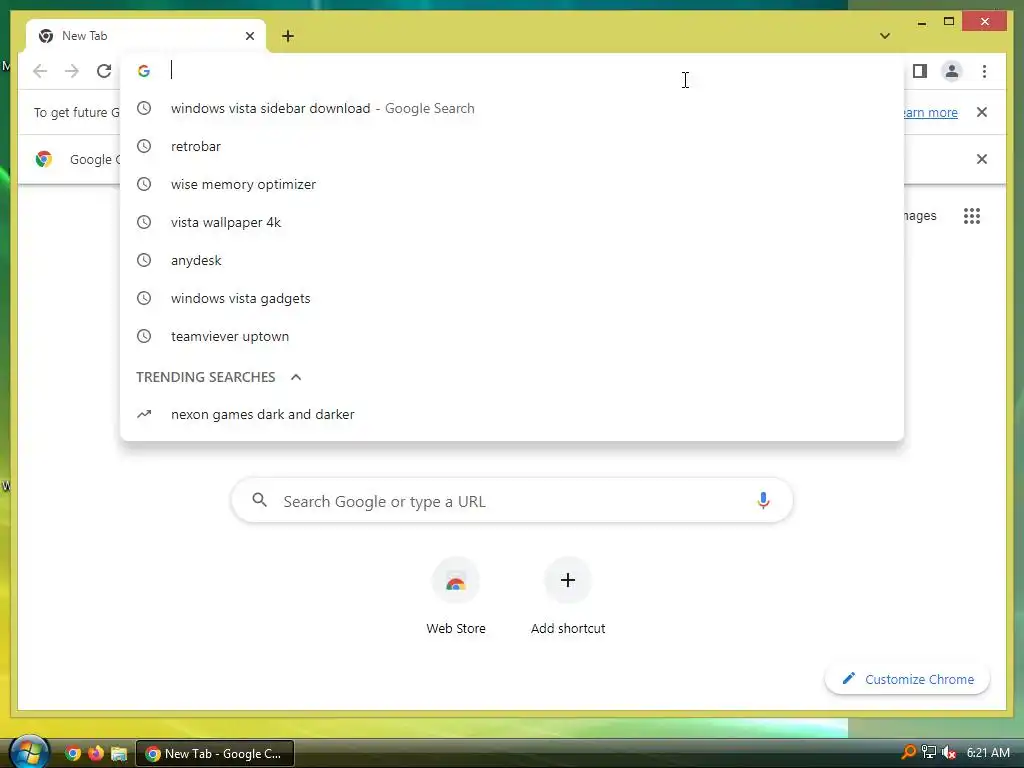Start voice search with the microphone
This screenshot has height=768, width=1024.
(x=763, y=501)
